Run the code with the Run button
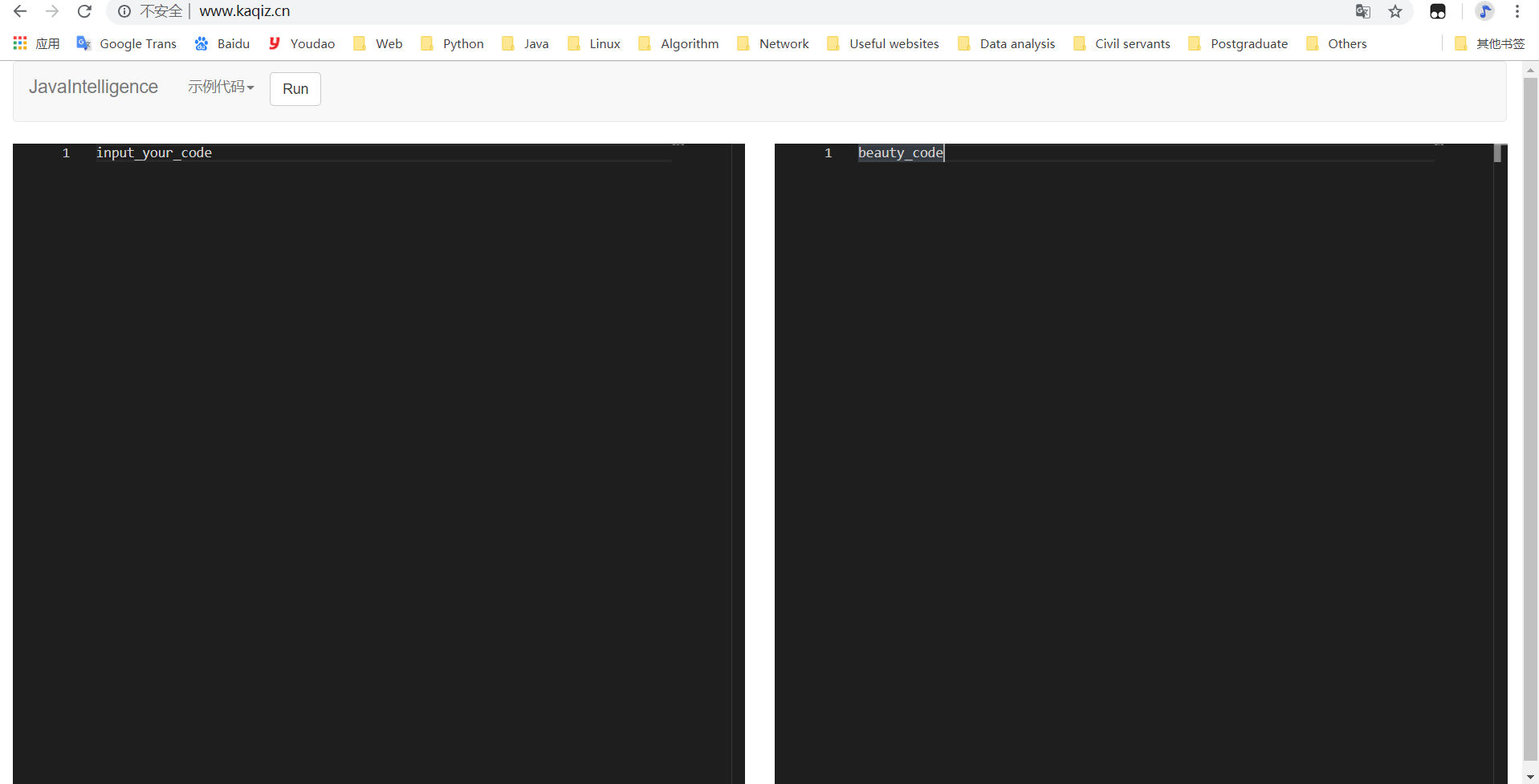1539x784 pixels. [x=295, y=89]
